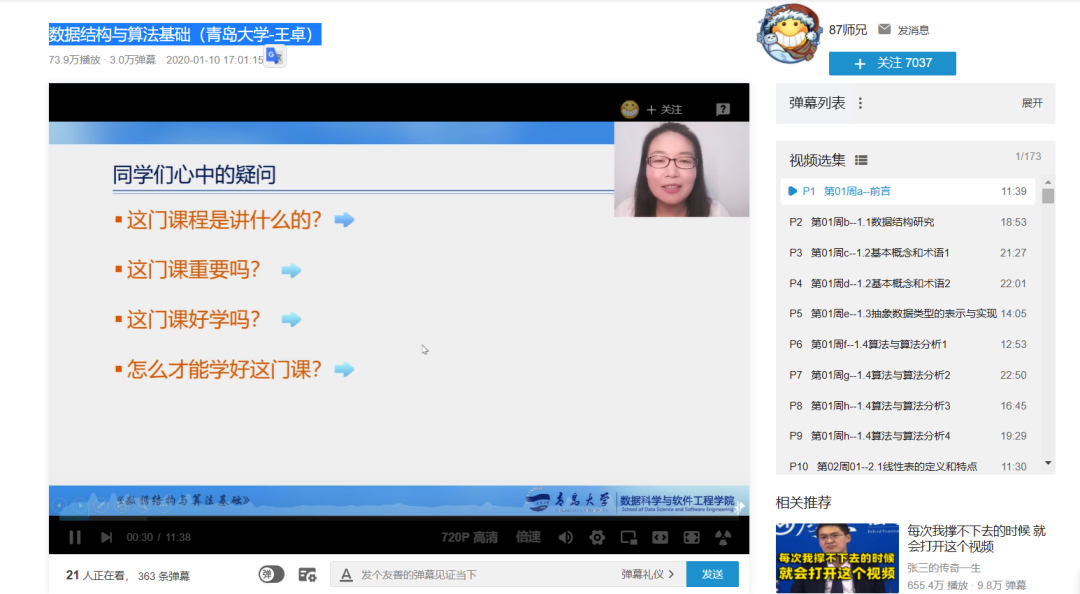Open the 720P 高清 quality dropdown
The width and height of the screenshot is (1080, 594).
tap(470, 537)
